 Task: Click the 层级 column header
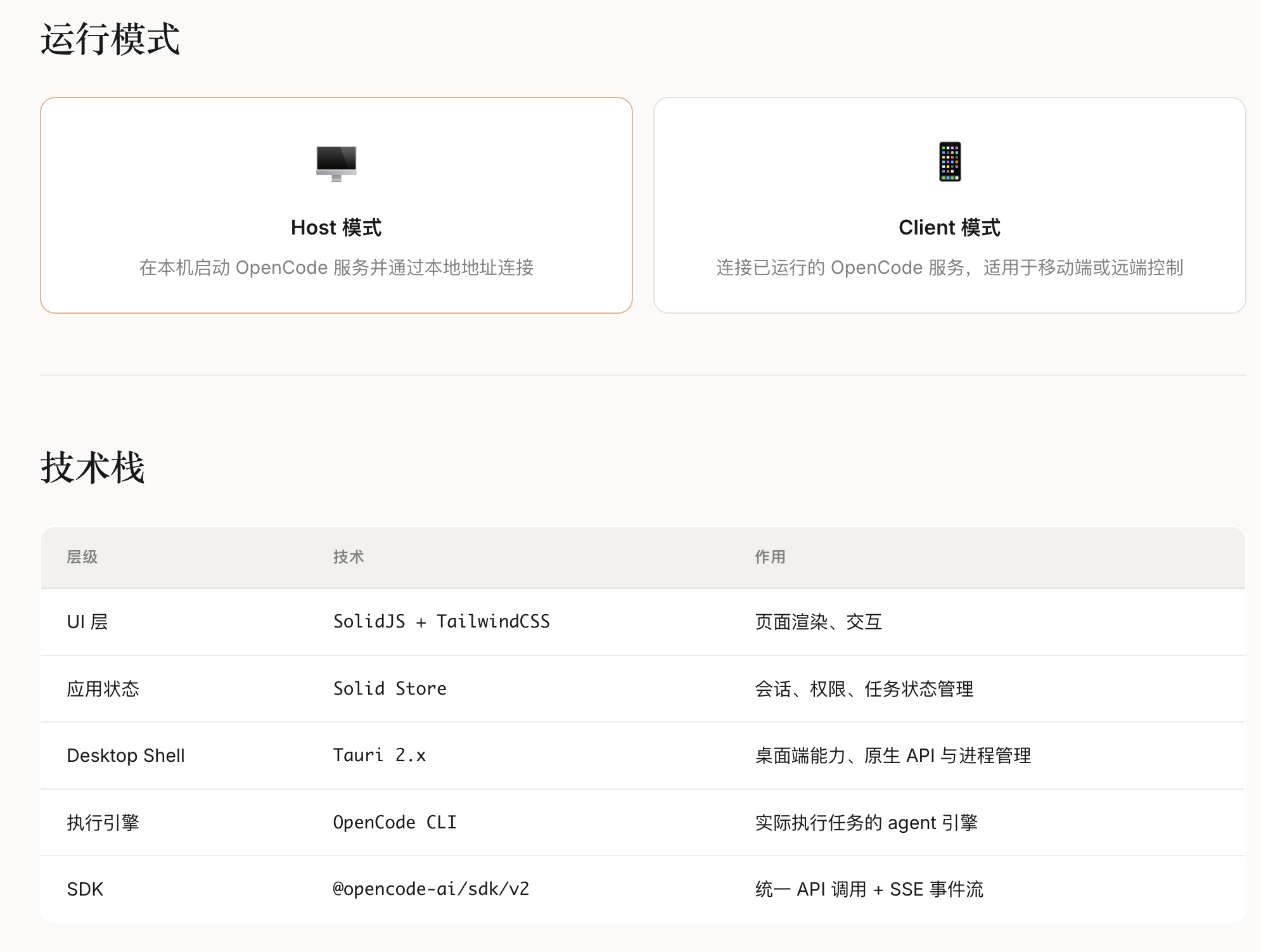coord(82,557)
